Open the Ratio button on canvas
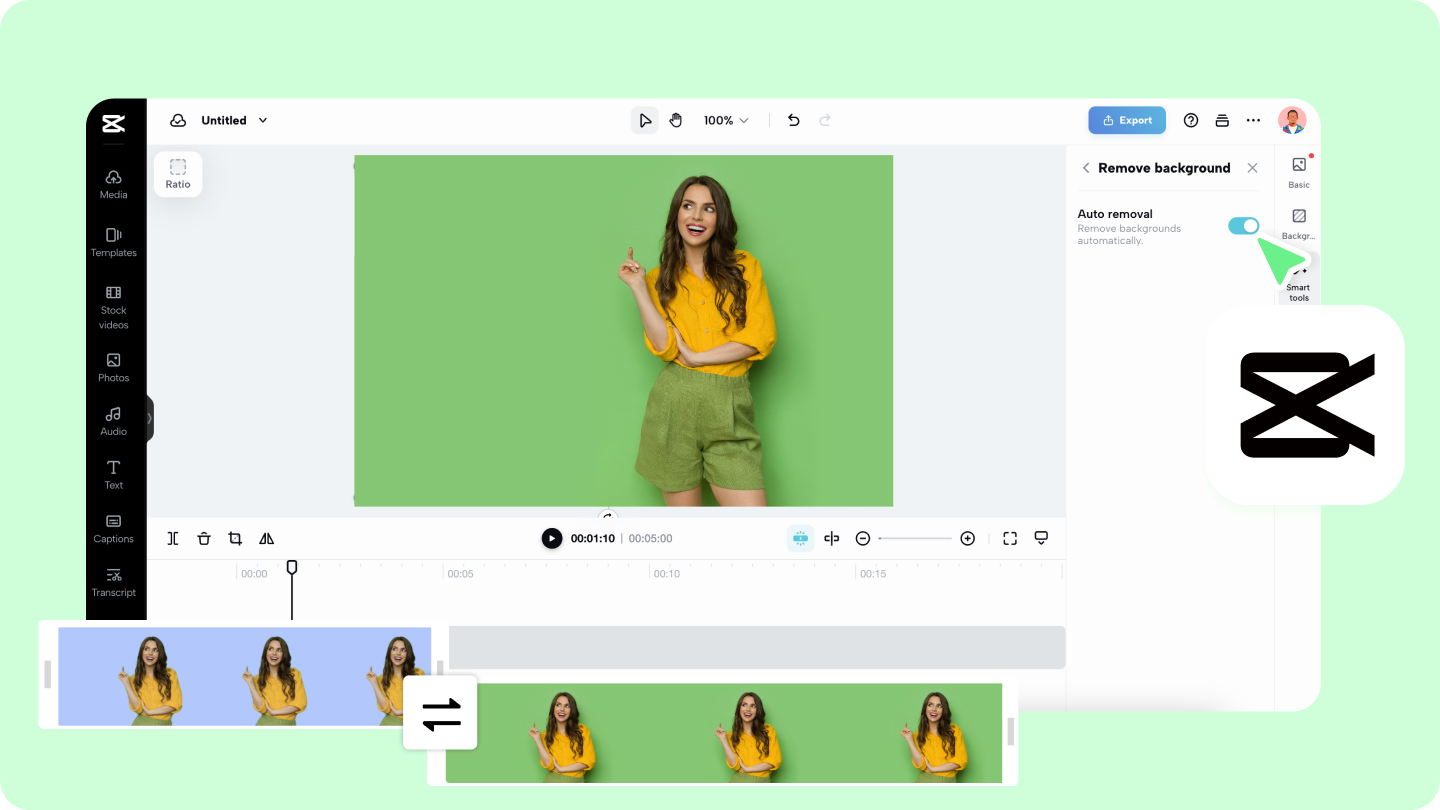This screenshot has width=1440, height=810. 178,174
